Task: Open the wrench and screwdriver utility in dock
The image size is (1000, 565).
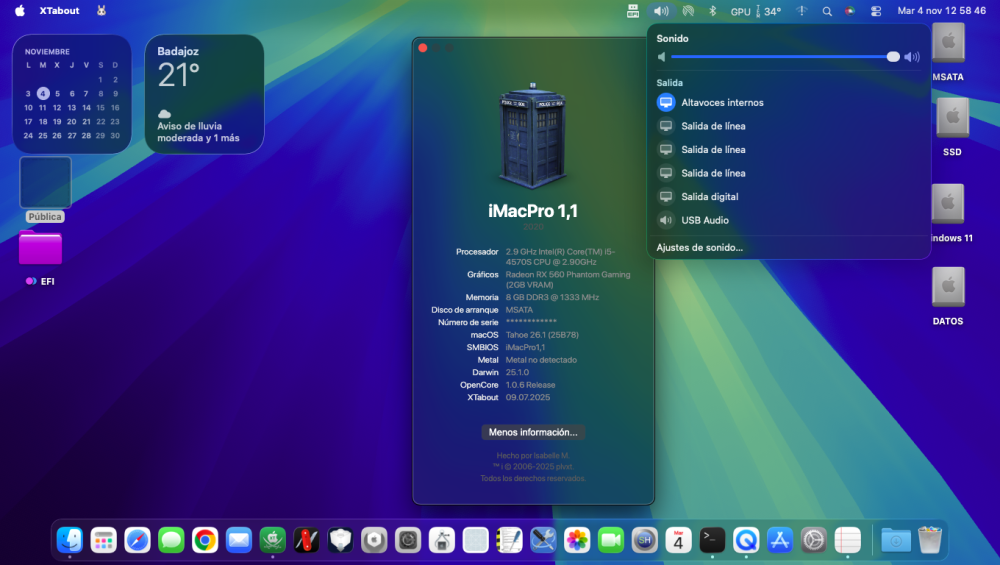Action: 543,540
